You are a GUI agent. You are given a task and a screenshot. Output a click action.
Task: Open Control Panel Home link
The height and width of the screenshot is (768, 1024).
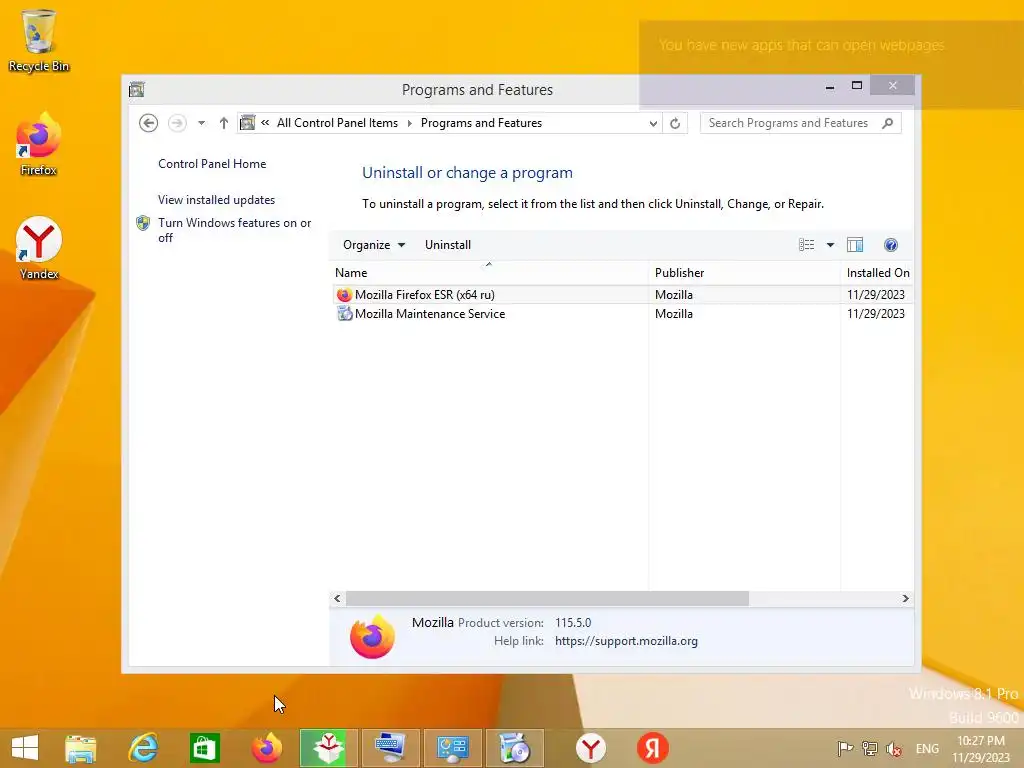pyautogui.click(x=212, y=164)
